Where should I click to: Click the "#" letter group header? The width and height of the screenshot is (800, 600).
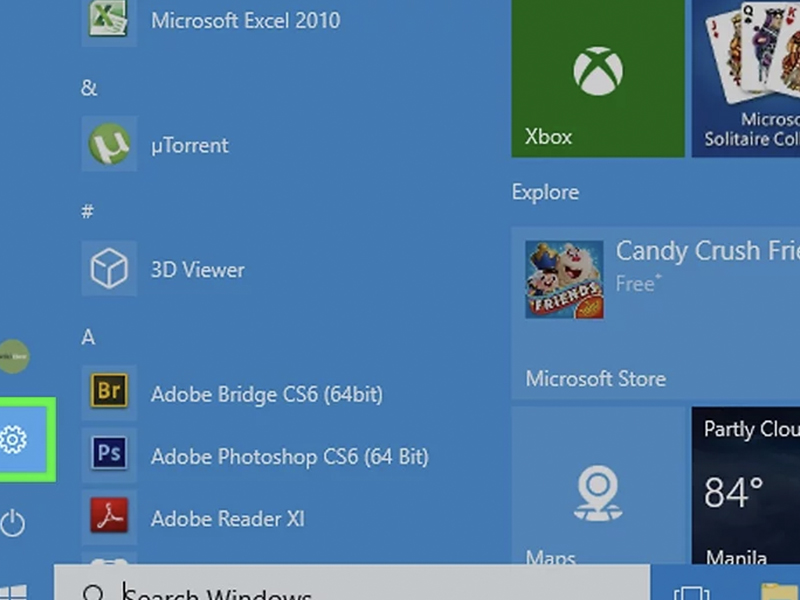tap(88, 212)
